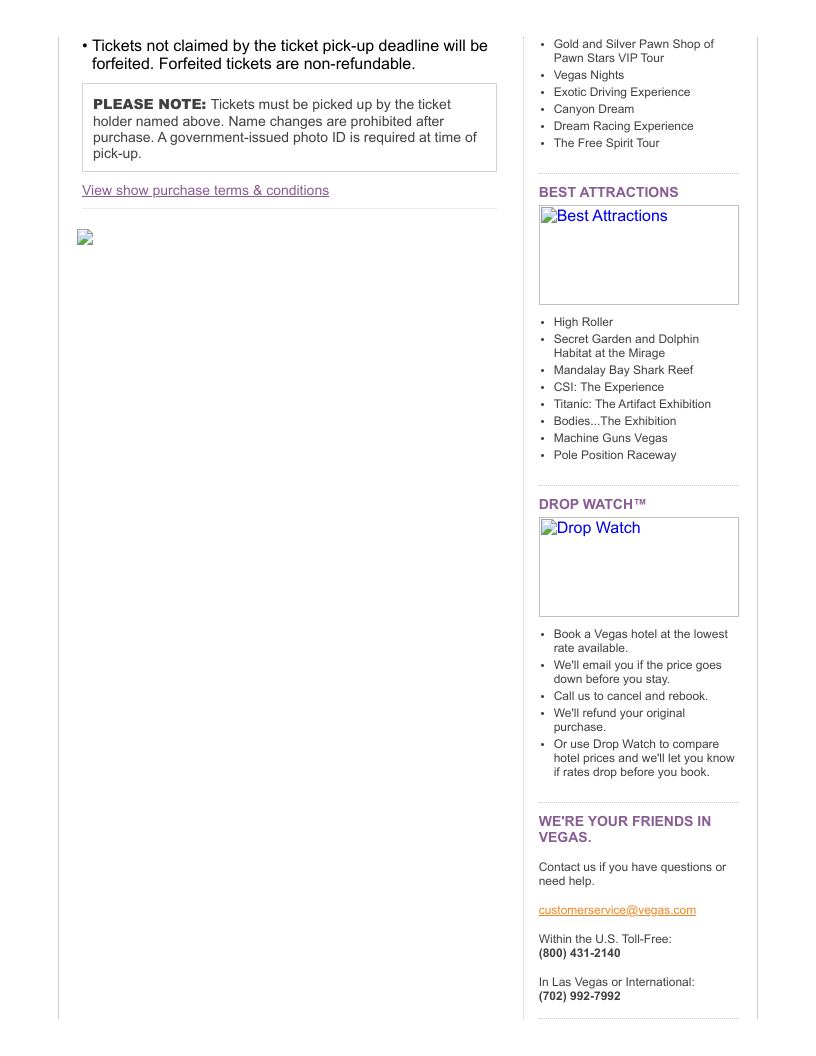The image size is (816, 1056).
Task: Click the Drop Watch image placeholder
Action: coord(638,566)
